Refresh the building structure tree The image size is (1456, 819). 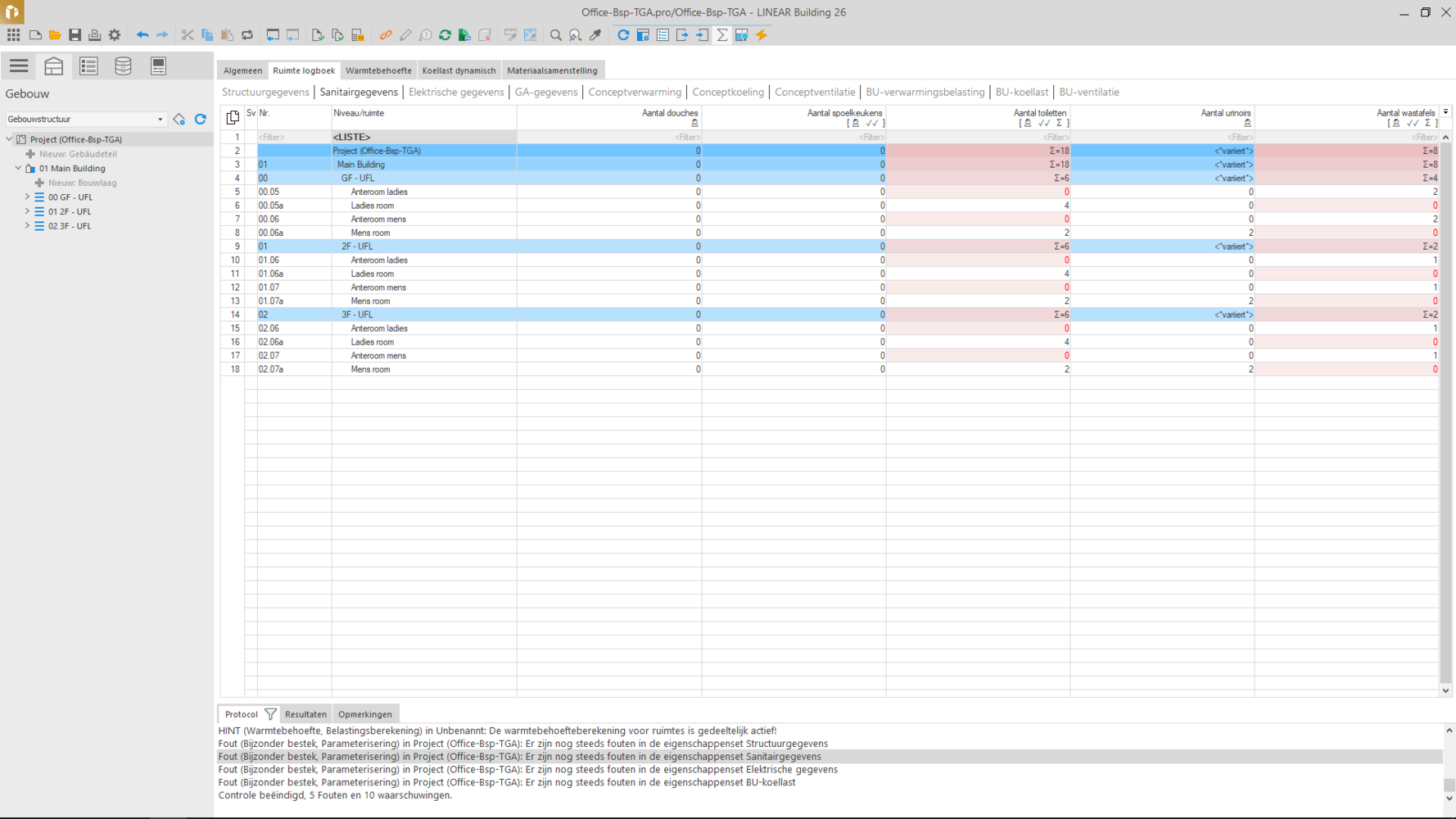coord(201,120)
